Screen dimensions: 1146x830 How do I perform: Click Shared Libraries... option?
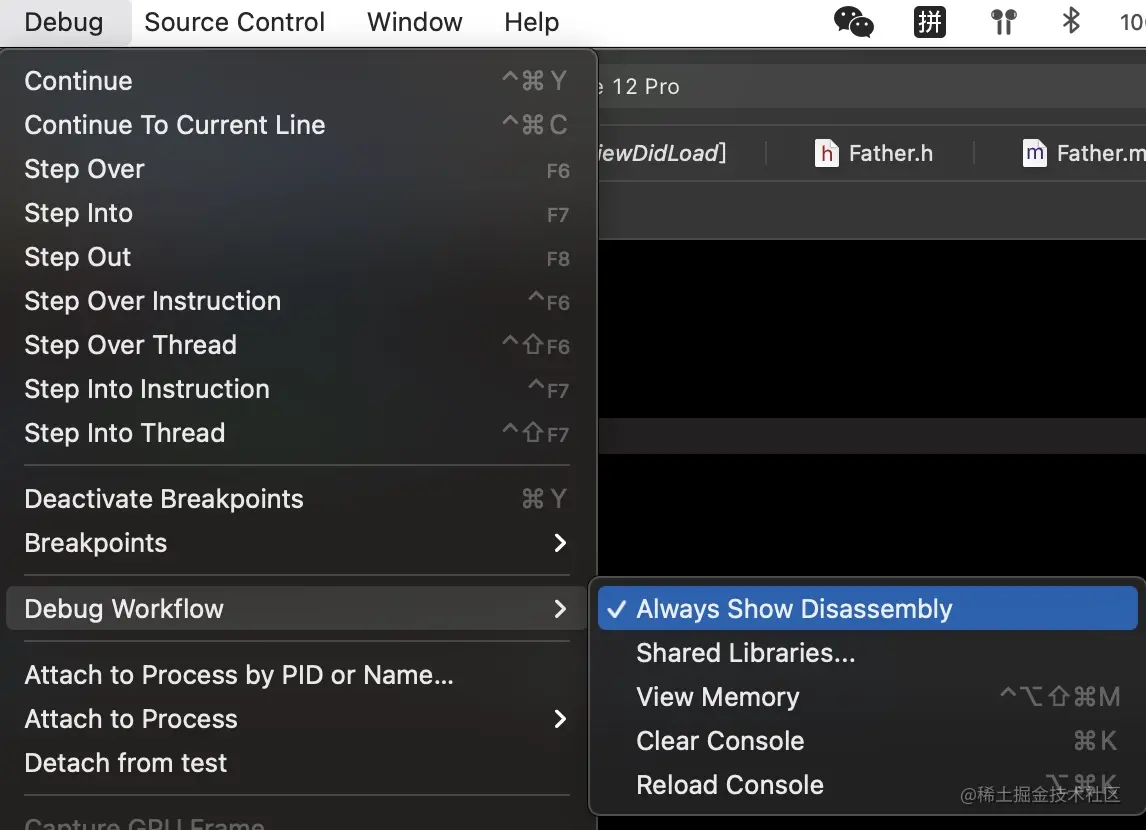[746, 653]
